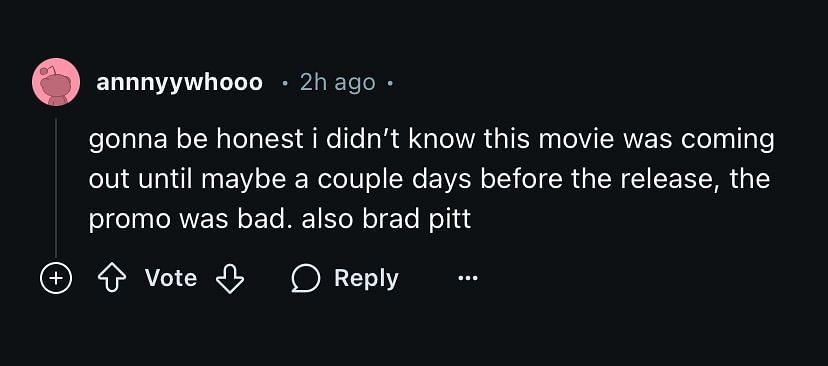Toggle comment collapse with the circled plus icon
The image size is (828, 366).
56,278
